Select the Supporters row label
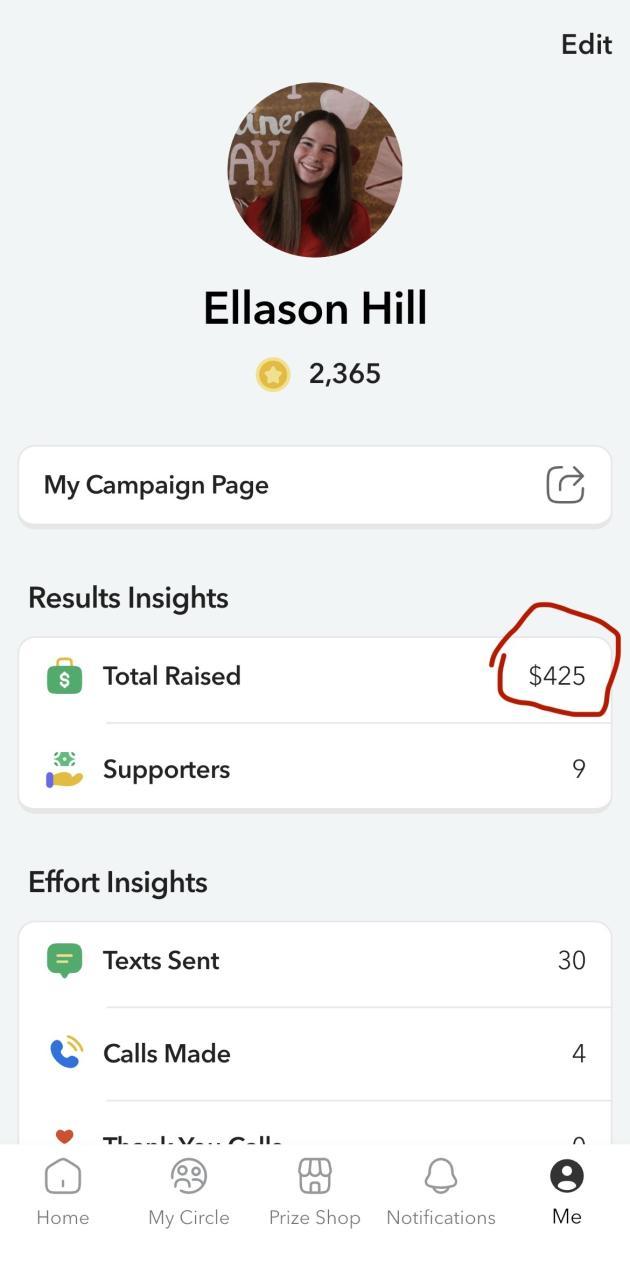 coord(166,769)
